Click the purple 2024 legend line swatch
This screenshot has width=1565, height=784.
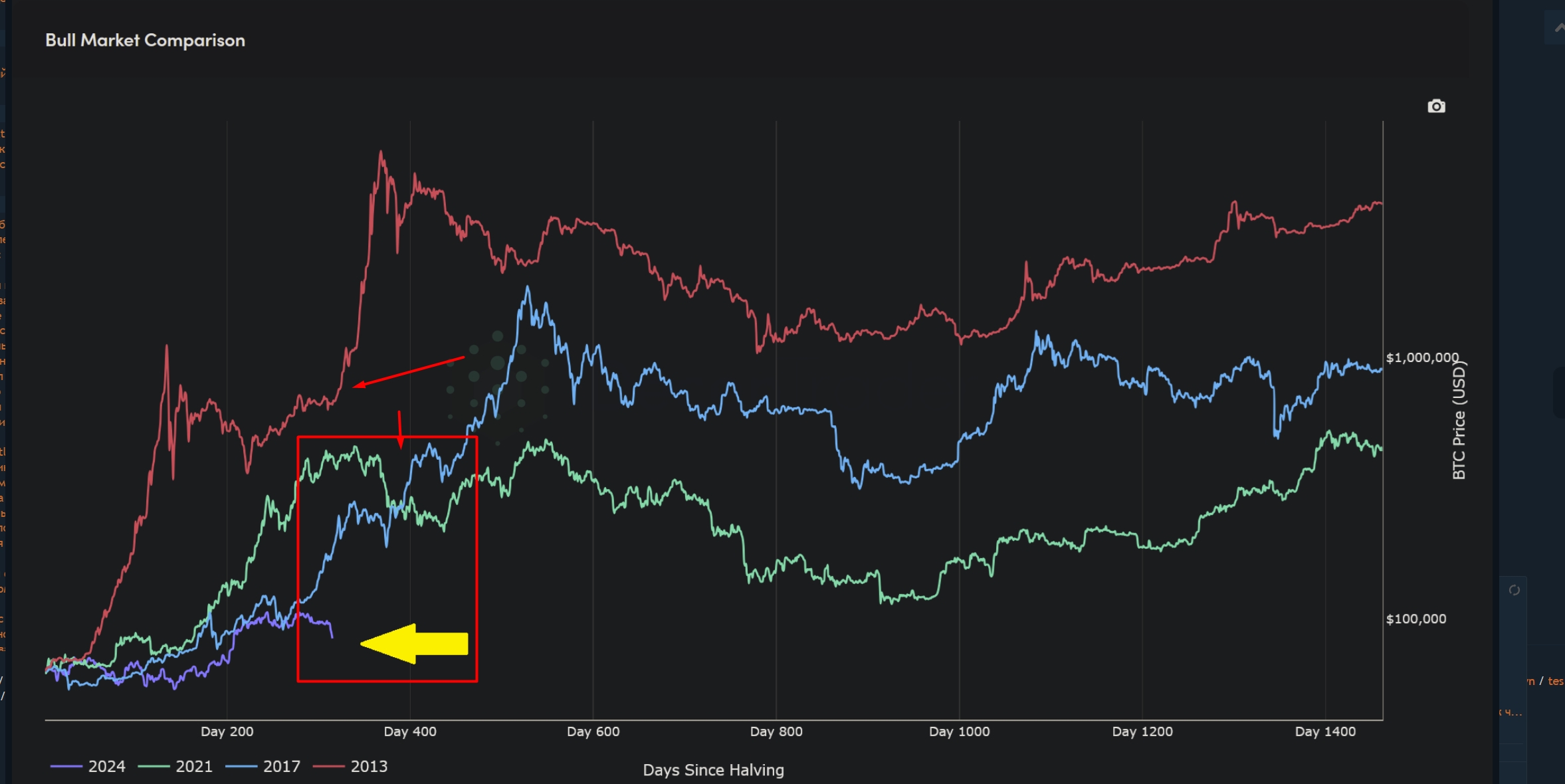pos(66,767)
